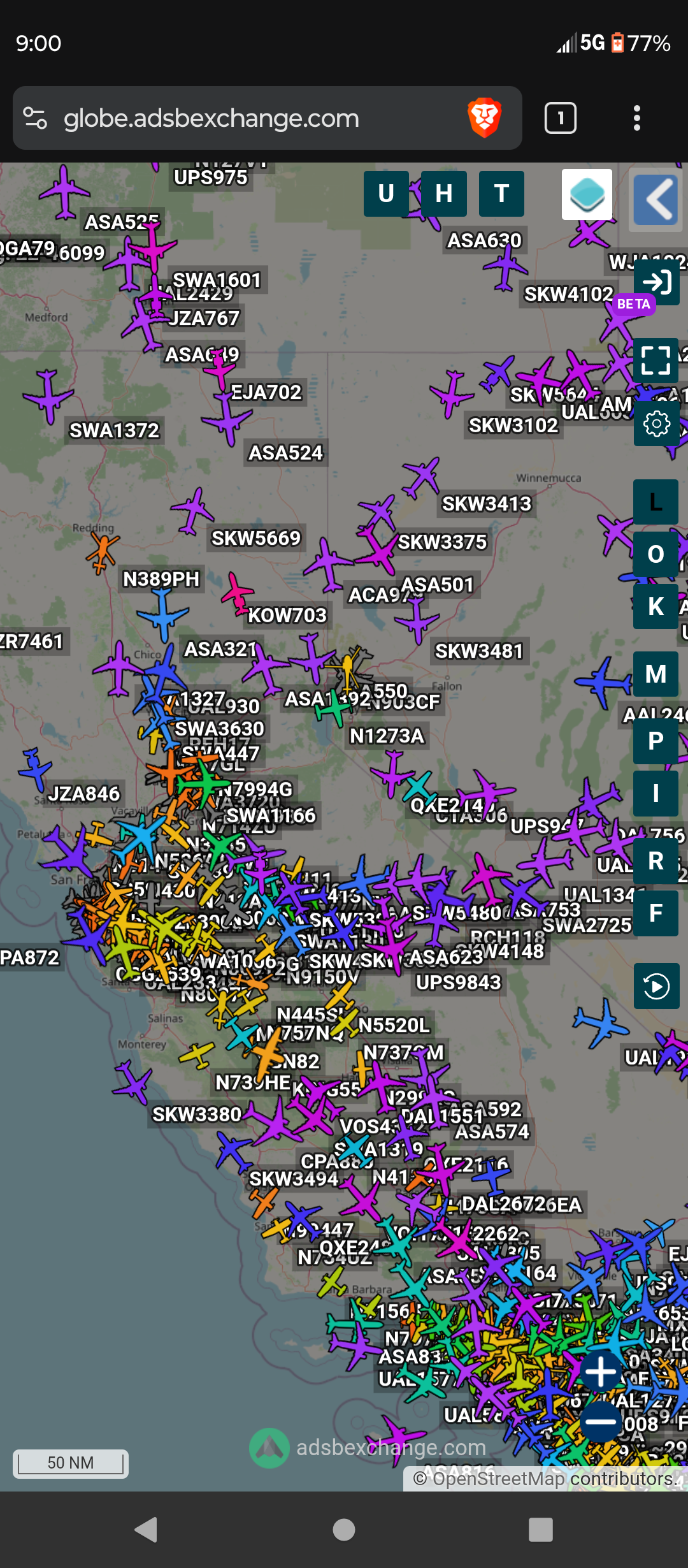Zoom in with the plus button
The image size is (688, 1568).
[x=601, y=1371]
